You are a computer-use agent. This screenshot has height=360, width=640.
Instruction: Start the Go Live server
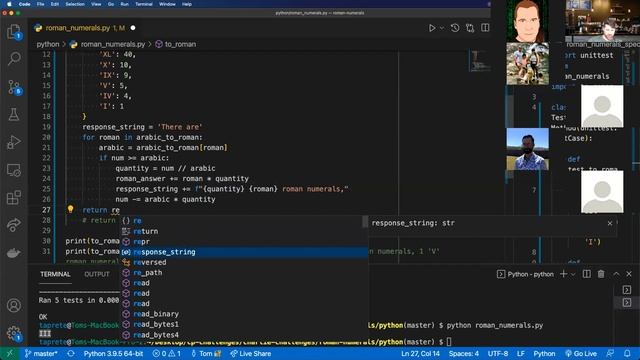(x=581, y=353)
